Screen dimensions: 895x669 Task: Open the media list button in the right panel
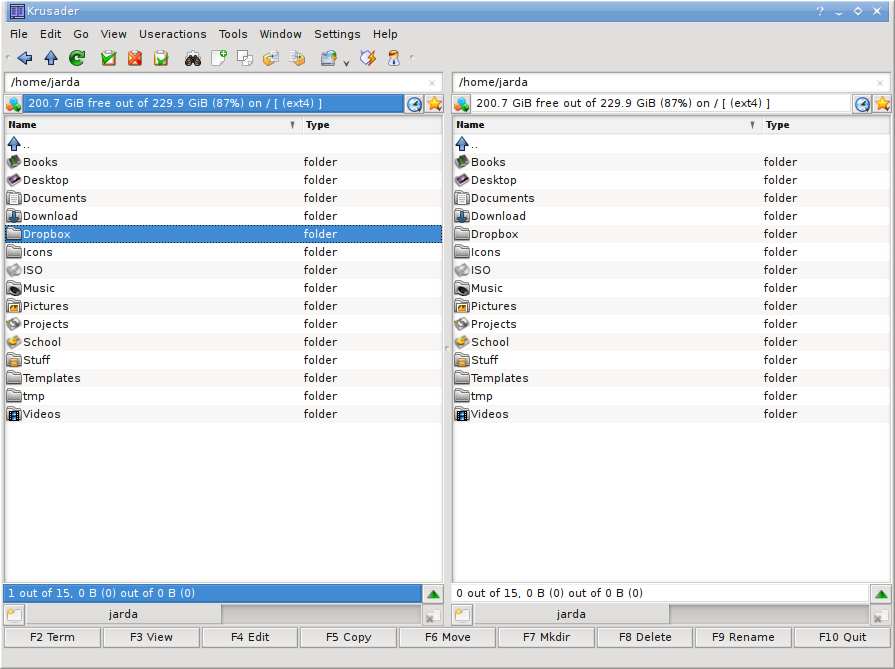tap(462, 104)
